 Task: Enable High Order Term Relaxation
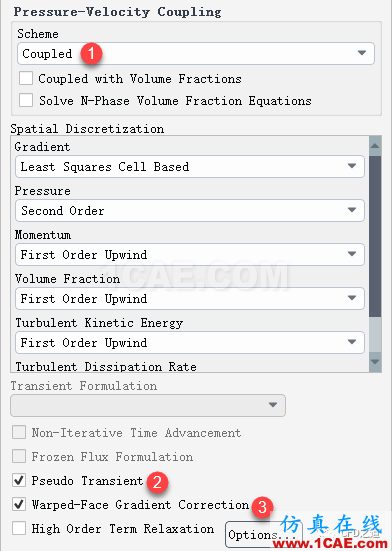(x=19, y=528)
